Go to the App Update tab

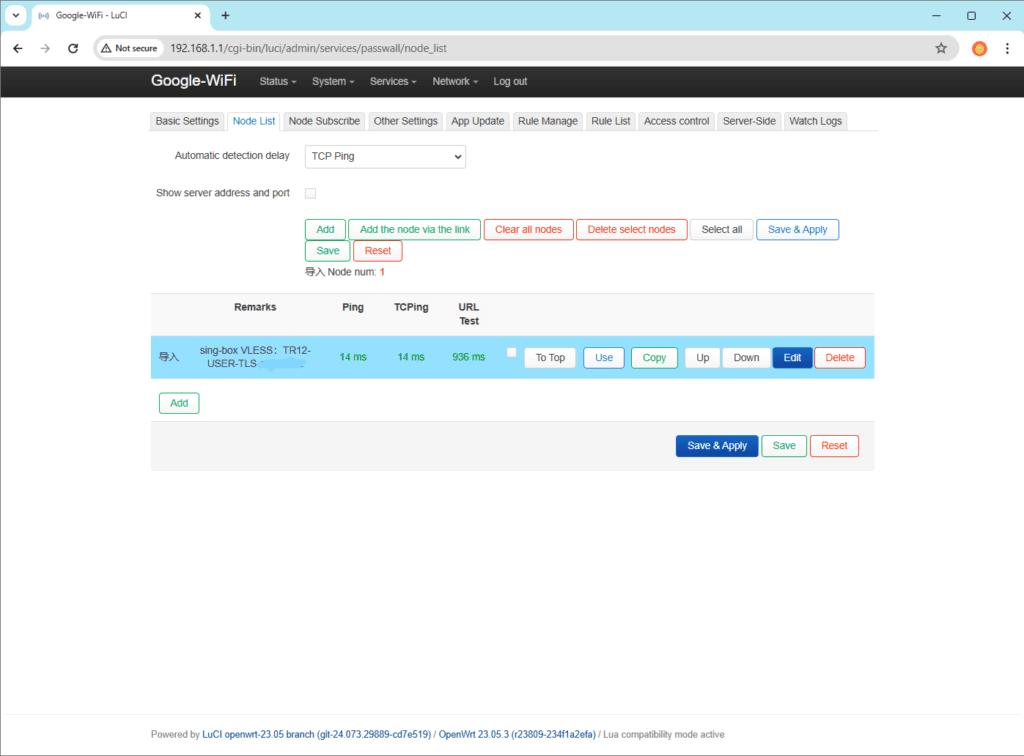[x=477, y=121]
